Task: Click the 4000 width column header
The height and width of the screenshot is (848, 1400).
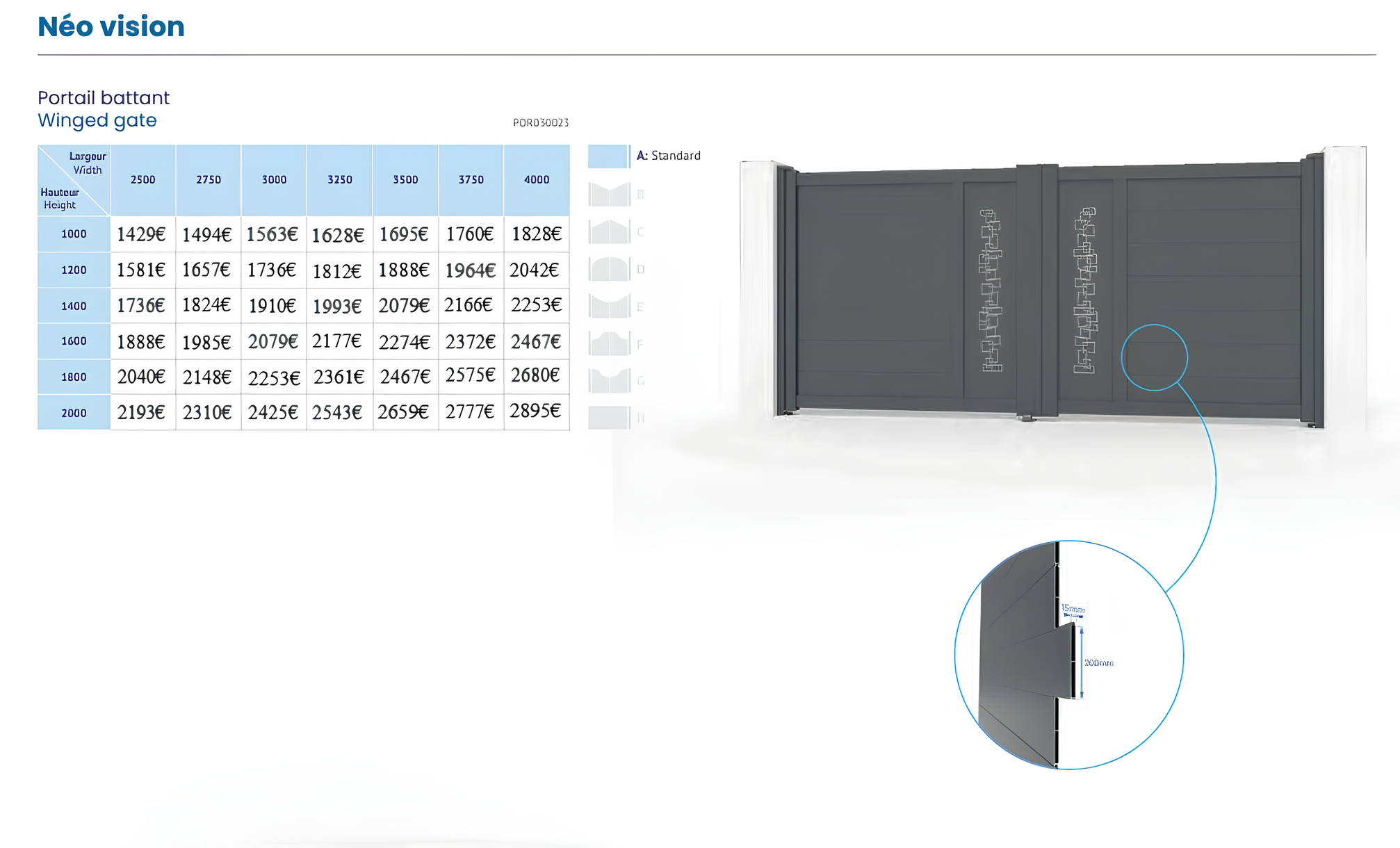Action: (537, 180)
